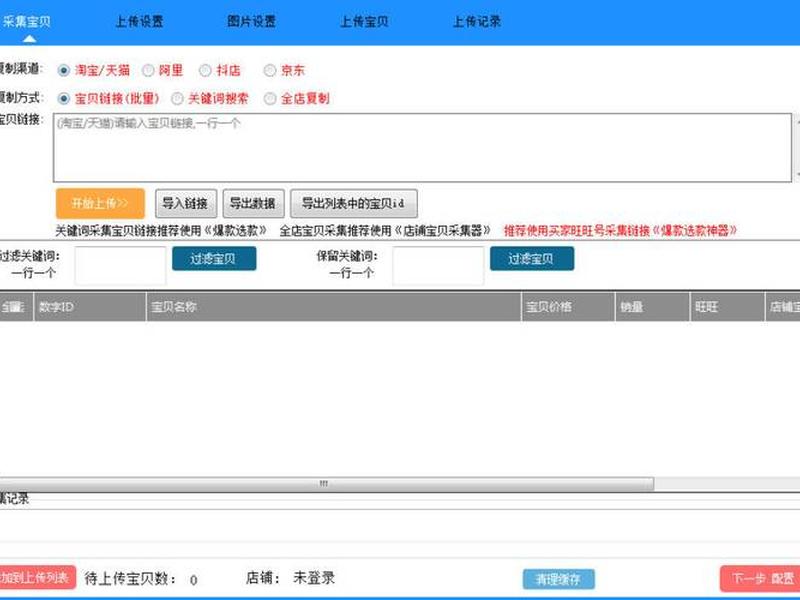800x600 pixels.
Task: Choose 京东 as copy channel
Action: (x=270, y=70)
